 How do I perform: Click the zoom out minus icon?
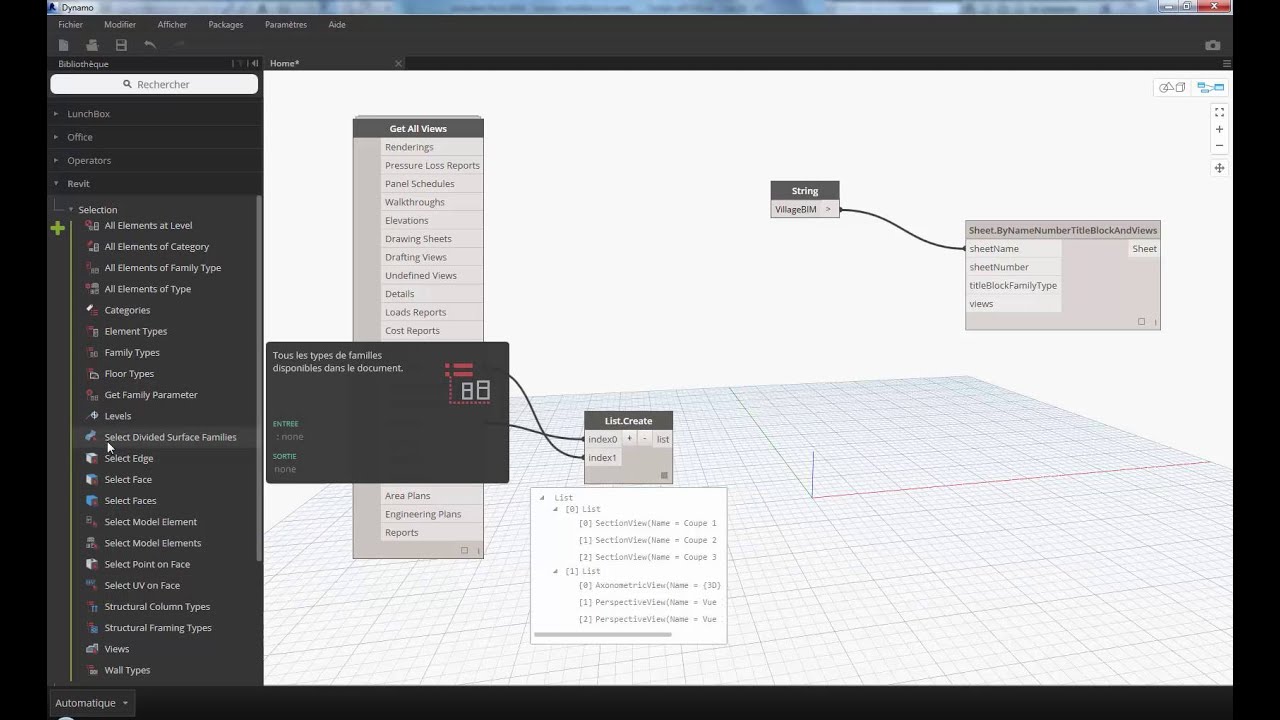point(1219,145)
